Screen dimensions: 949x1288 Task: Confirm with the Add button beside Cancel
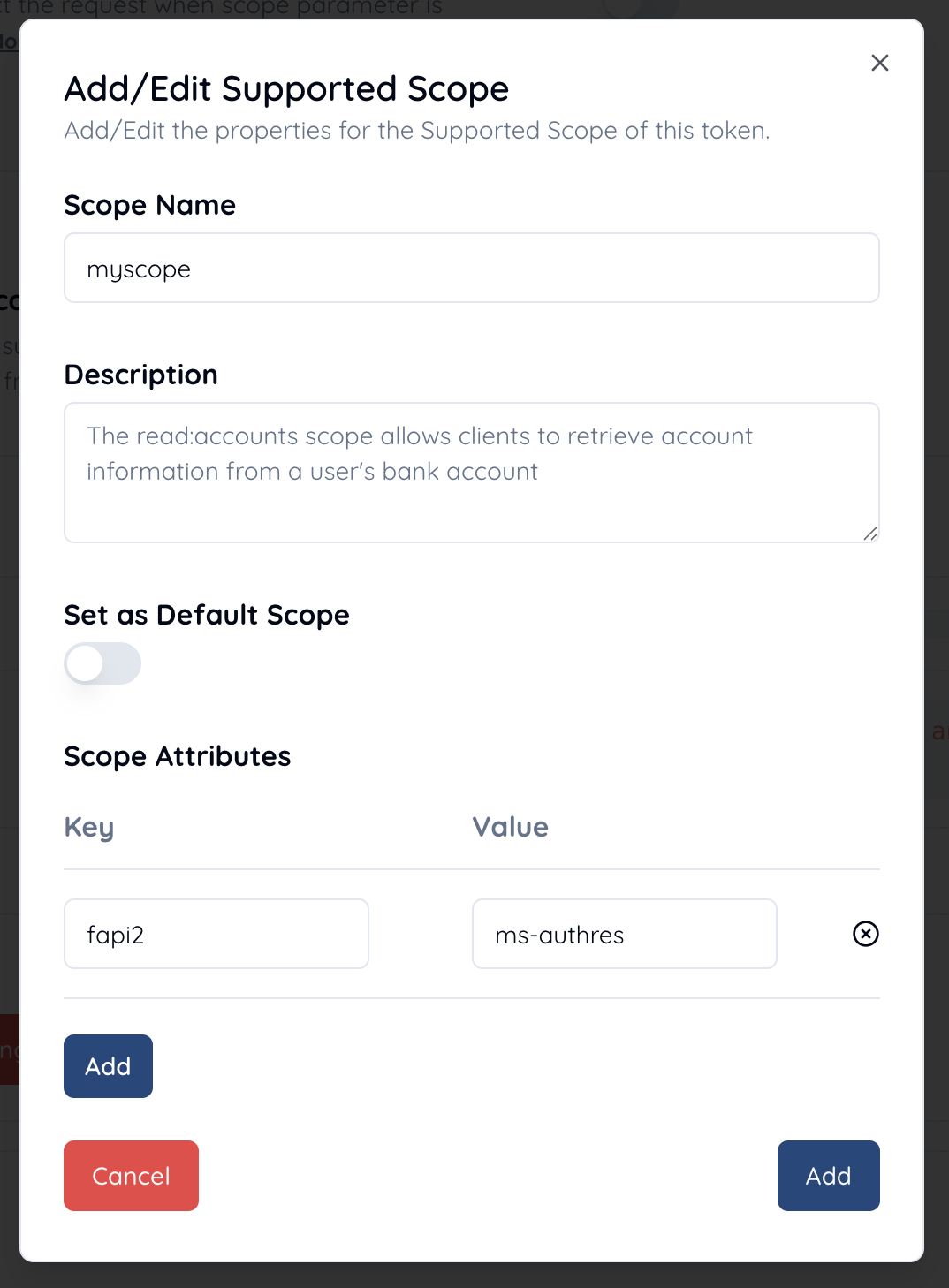click(x=828, y=1176)
